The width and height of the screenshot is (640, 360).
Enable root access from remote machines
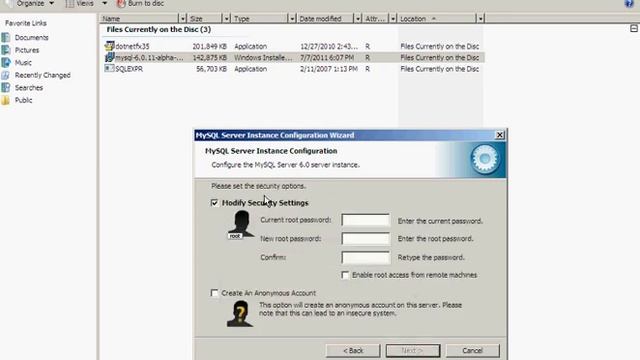(x=345, y=275)
